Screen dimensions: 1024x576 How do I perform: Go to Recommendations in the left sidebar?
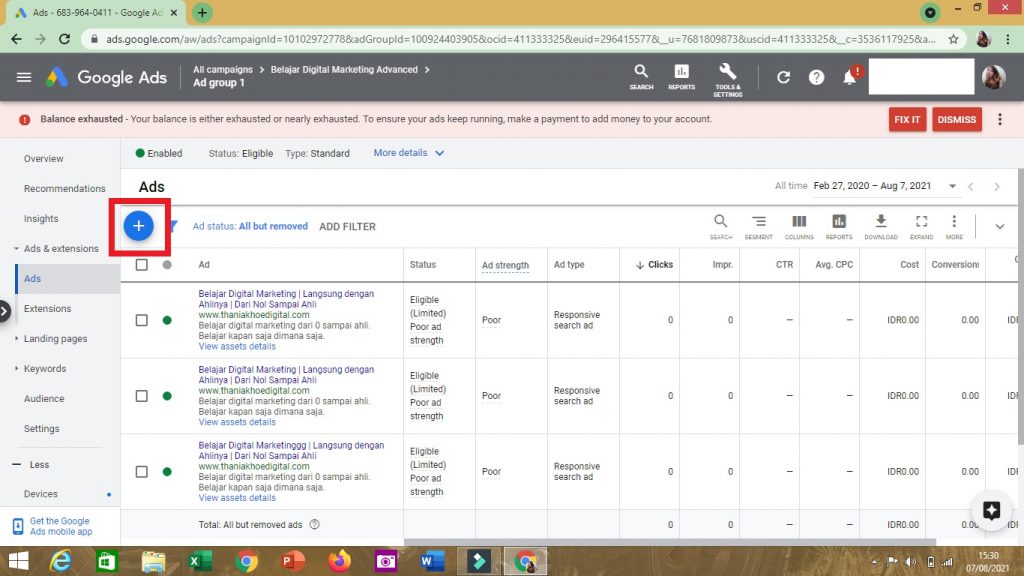[x=64, y=188]
